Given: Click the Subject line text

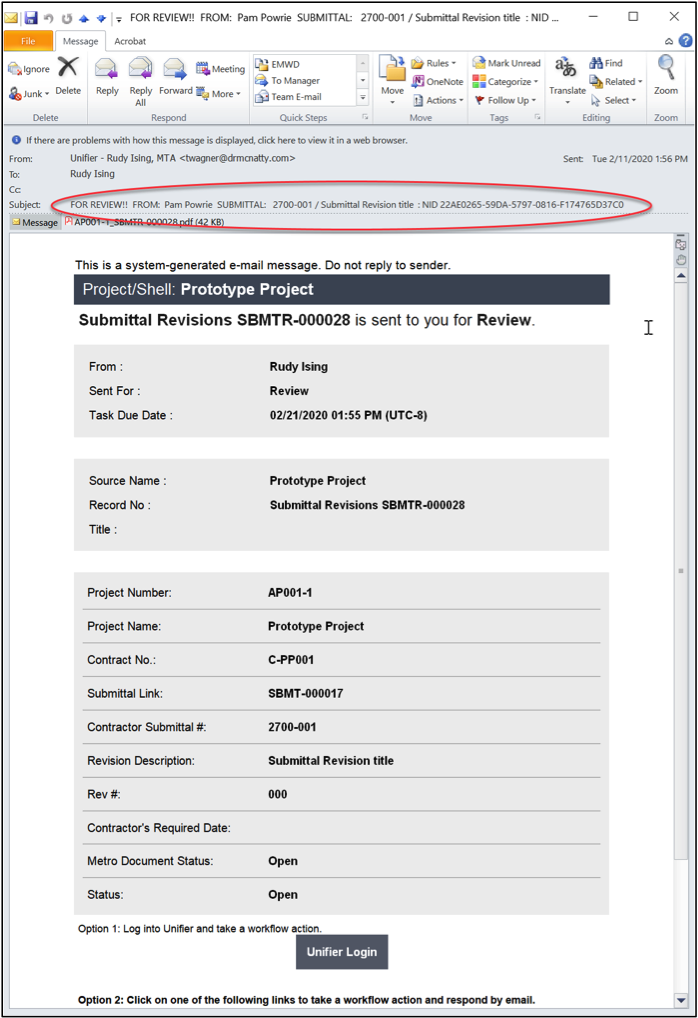Looking at the screenshot, I should pos(347,205).
